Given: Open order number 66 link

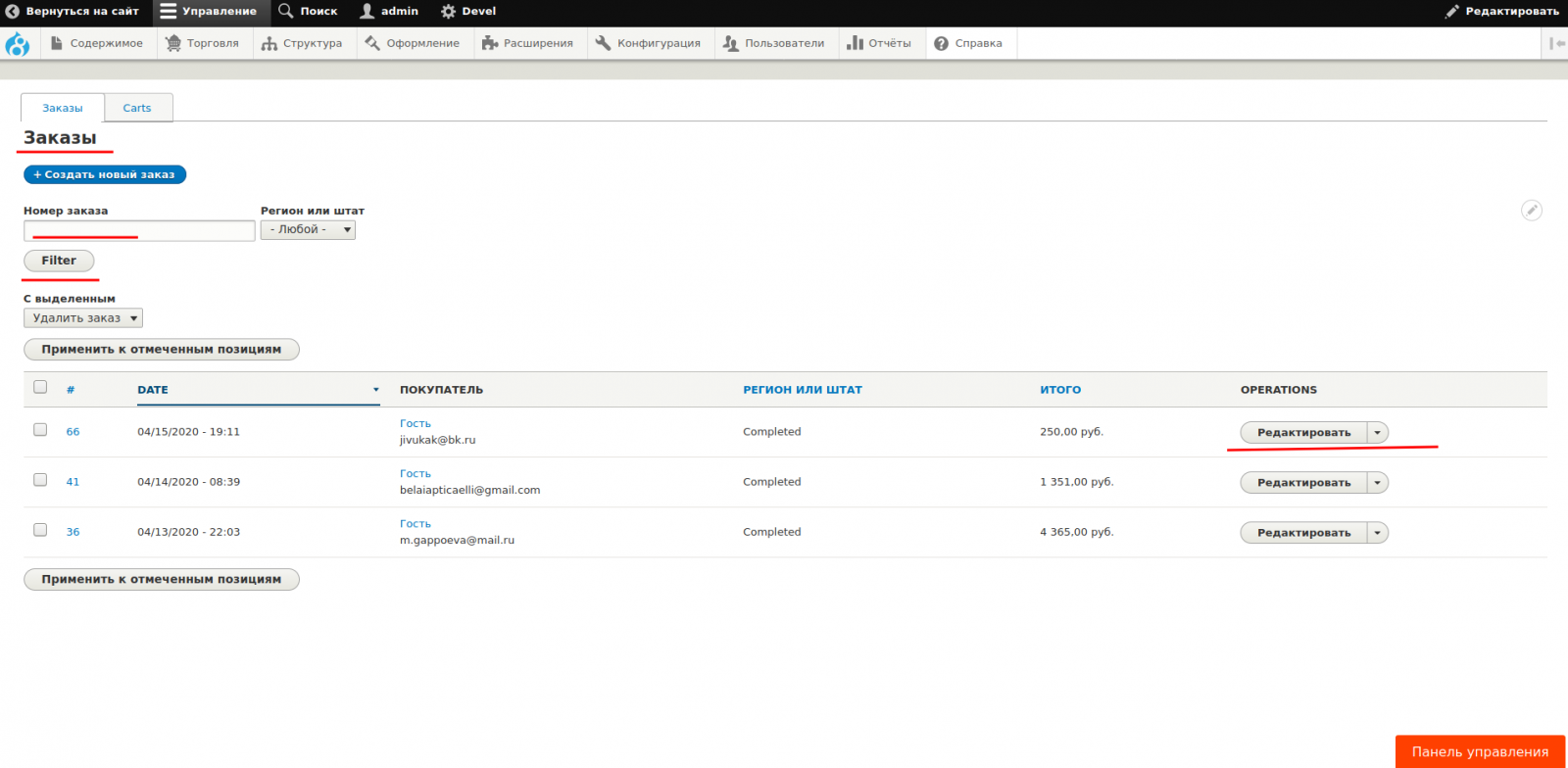Looking at the screenshot, I should click(73, 432).
